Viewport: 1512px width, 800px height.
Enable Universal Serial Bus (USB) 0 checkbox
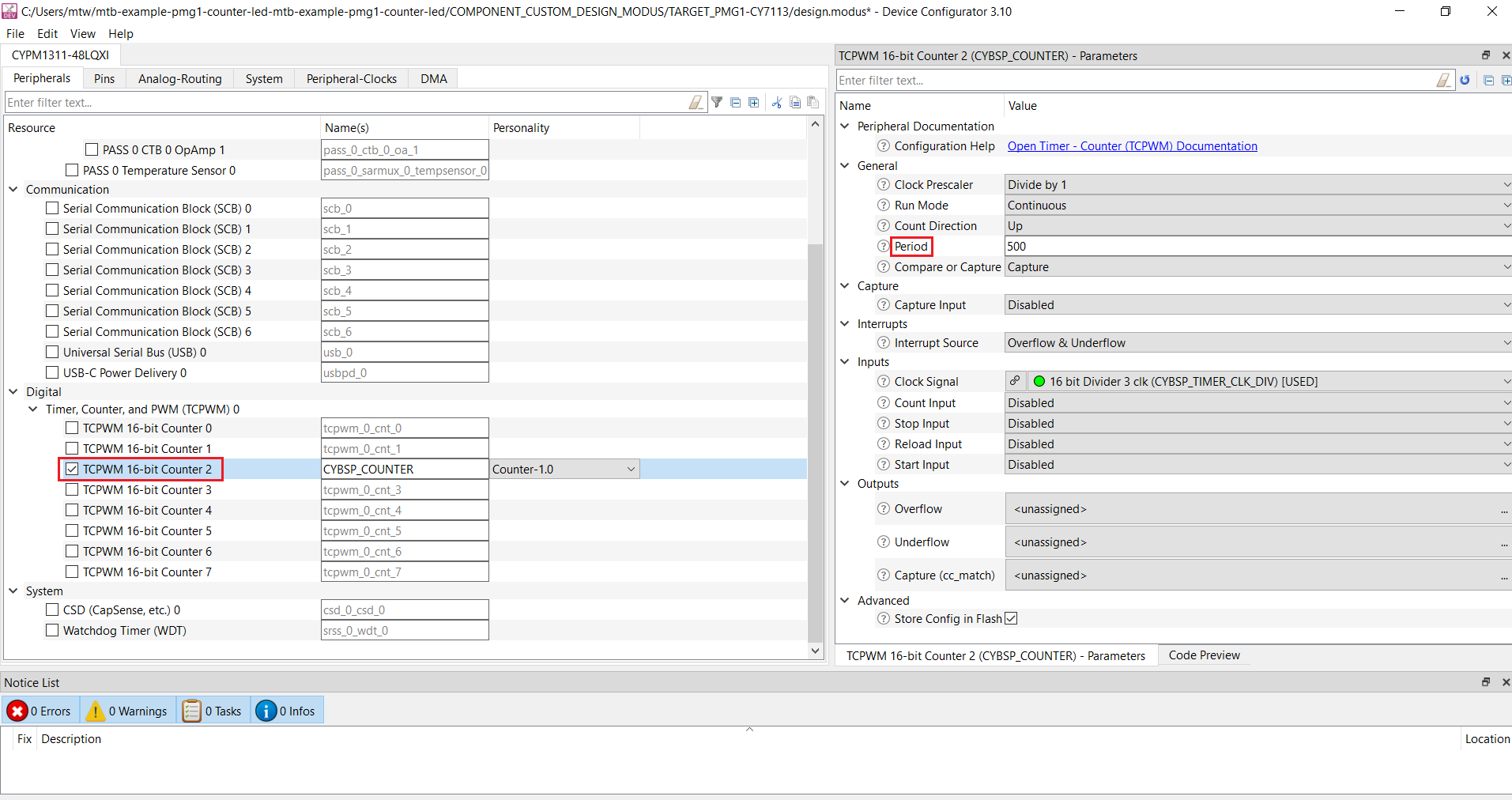tap(52, 353)
